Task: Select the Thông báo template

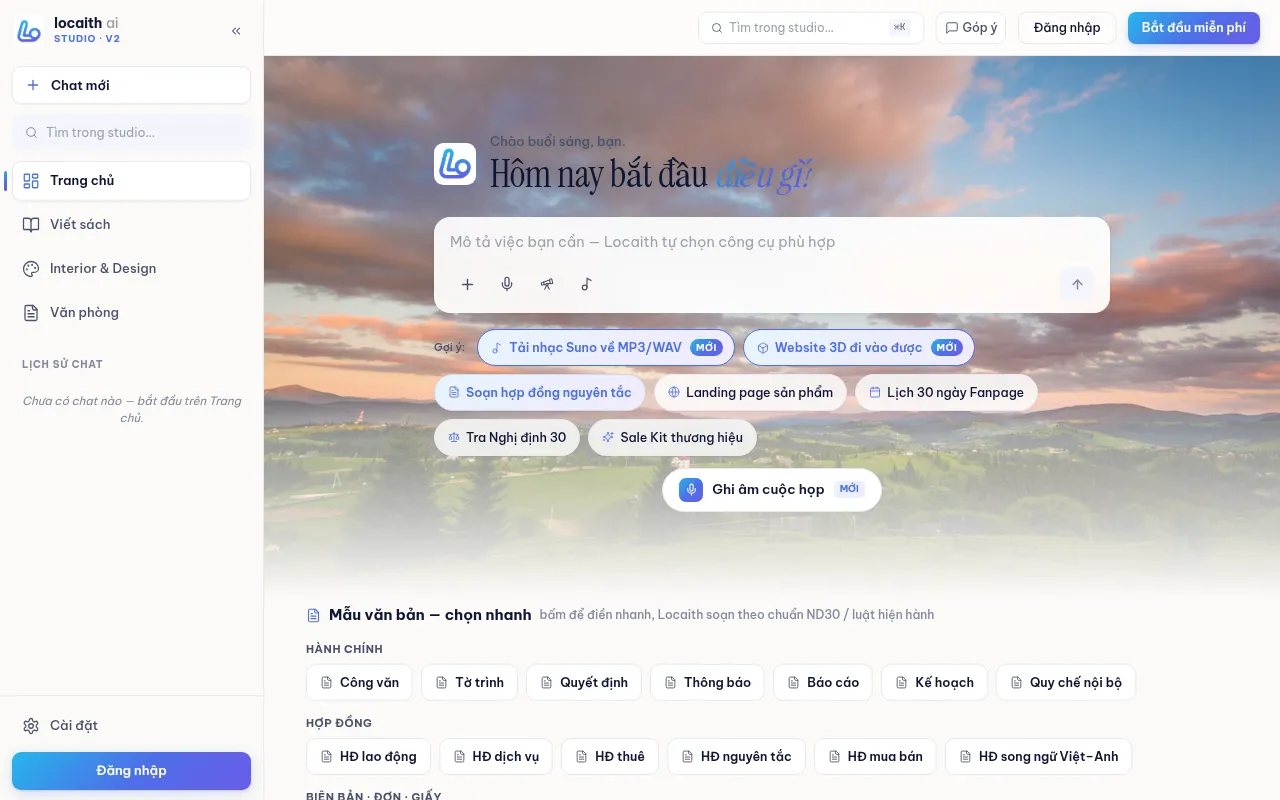Action: point(708,682)
